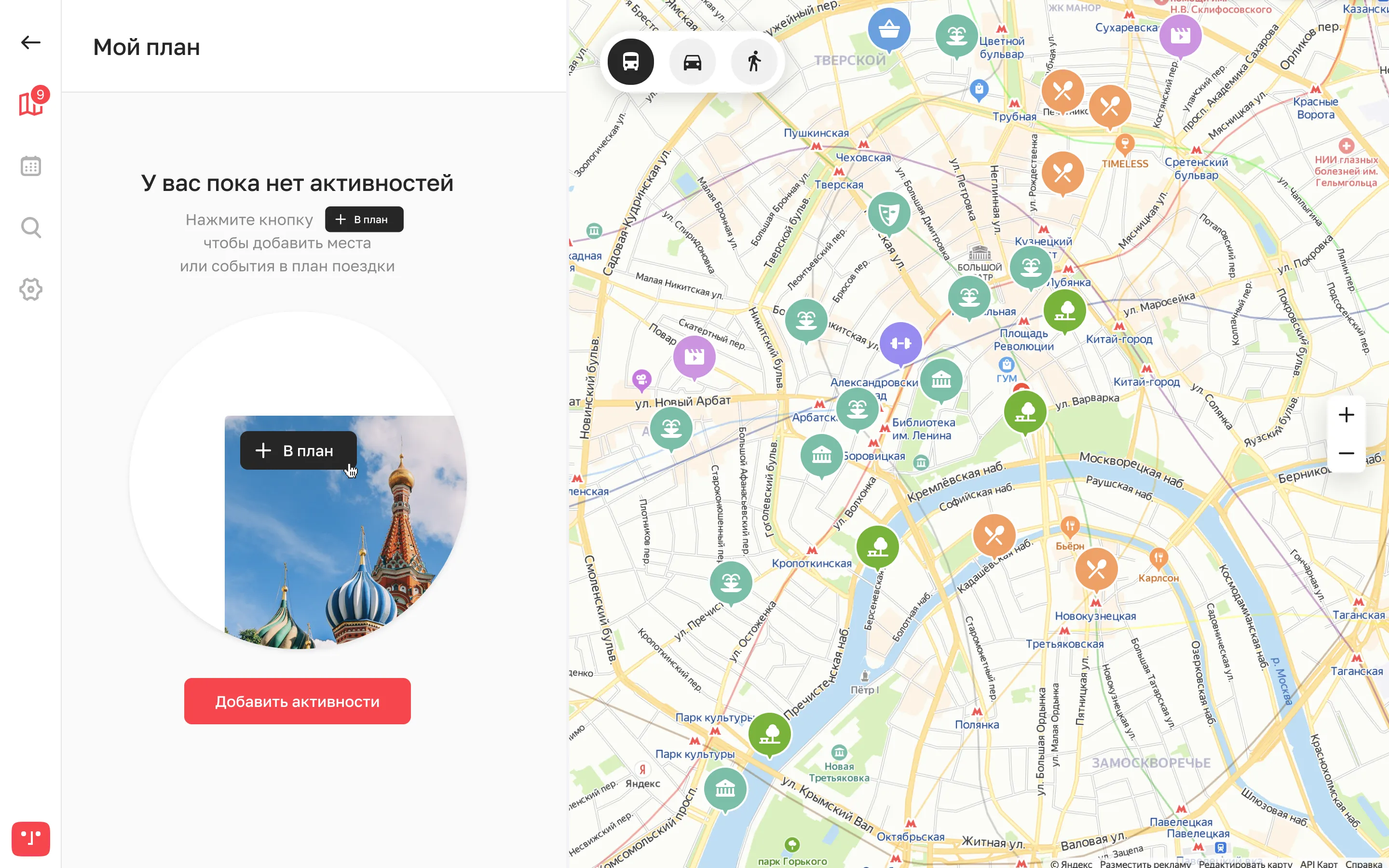Select car route mode
1389x868 pixels.
(x=692, y=61)
